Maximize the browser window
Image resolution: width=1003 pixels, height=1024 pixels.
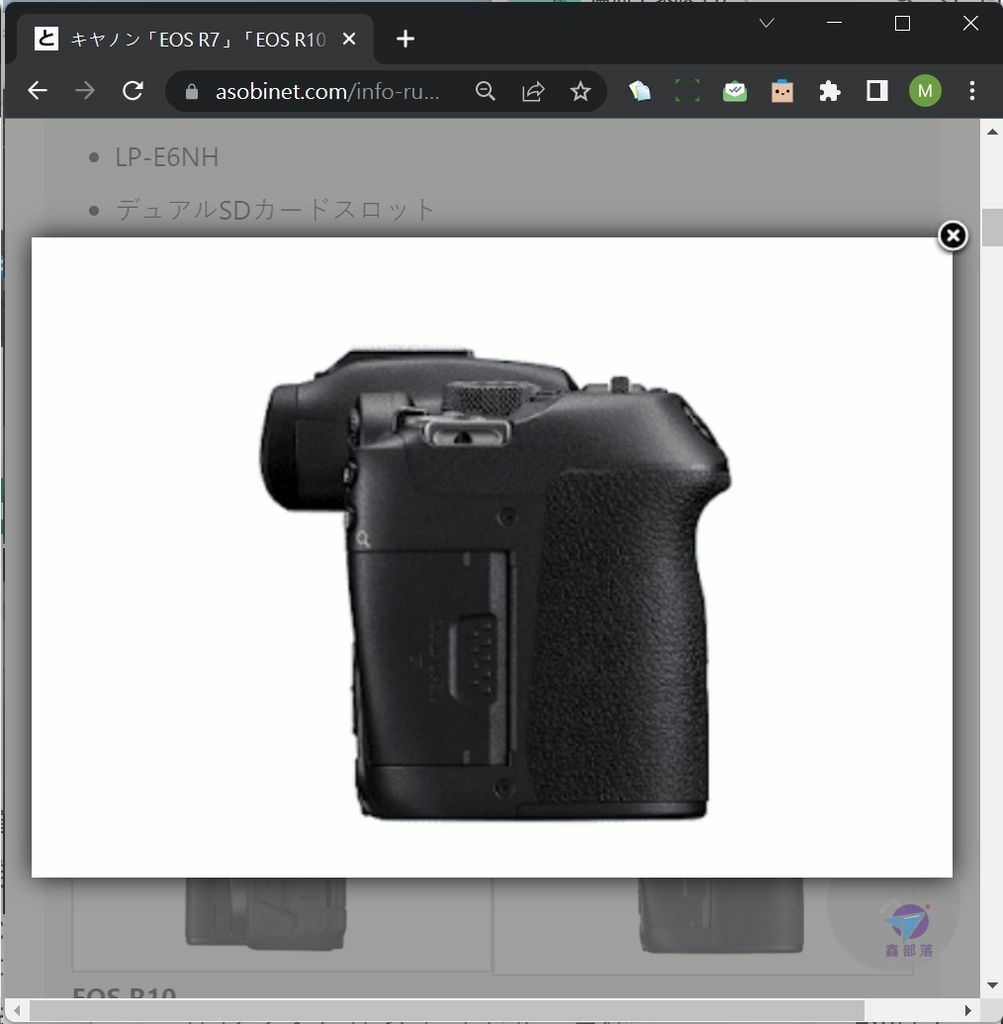[x=902, y=23]
